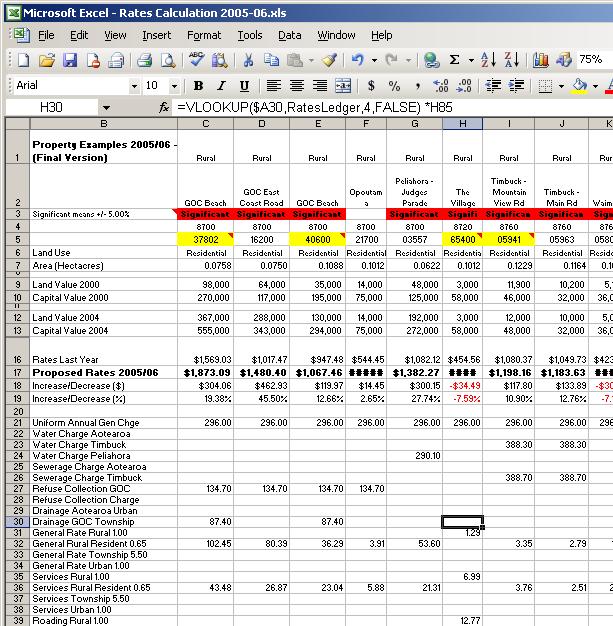Open the Redo history dropdown arrow
This screenshot has height=626, width=613.
pos(408,60)
